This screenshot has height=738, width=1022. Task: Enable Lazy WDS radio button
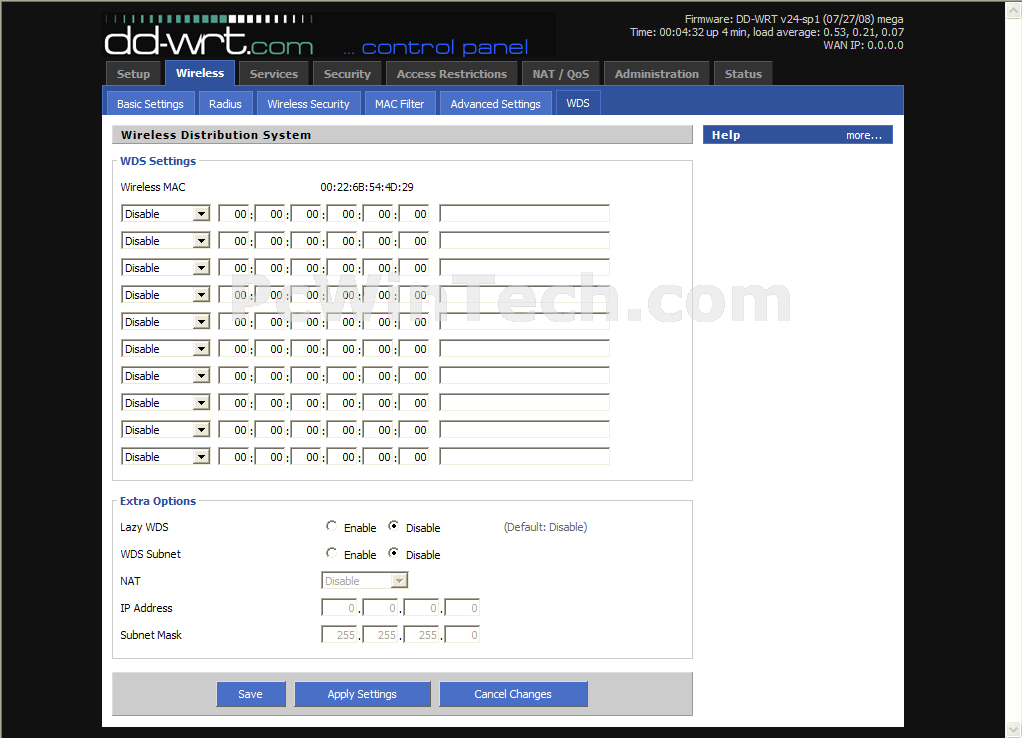(331, 526)
